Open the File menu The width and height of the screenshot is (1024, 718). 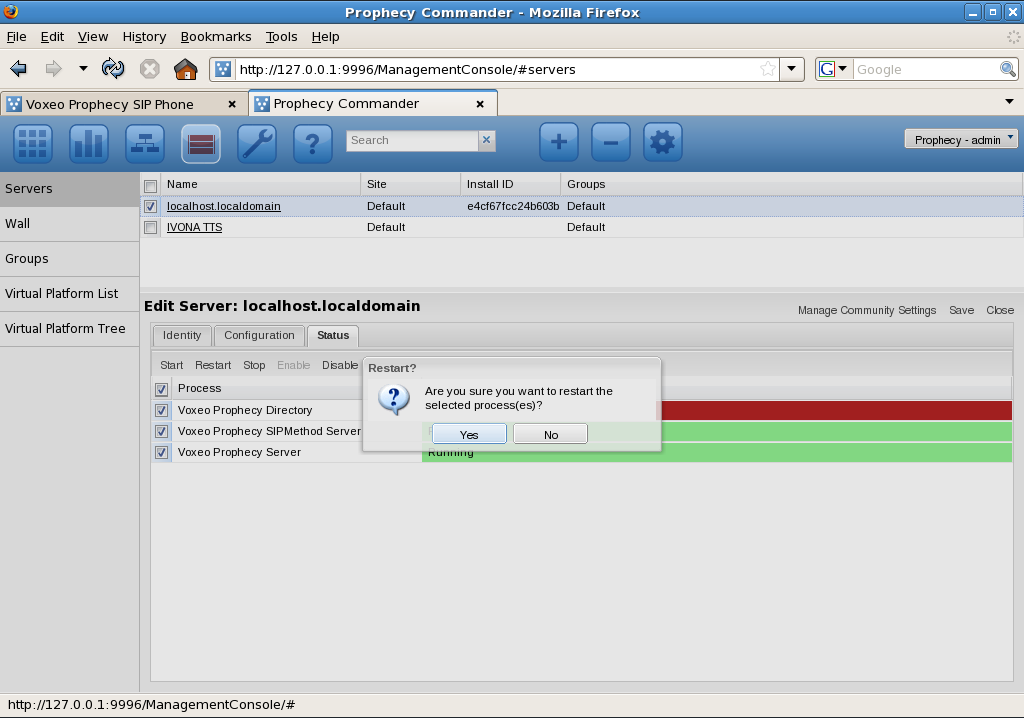[16, 37]
